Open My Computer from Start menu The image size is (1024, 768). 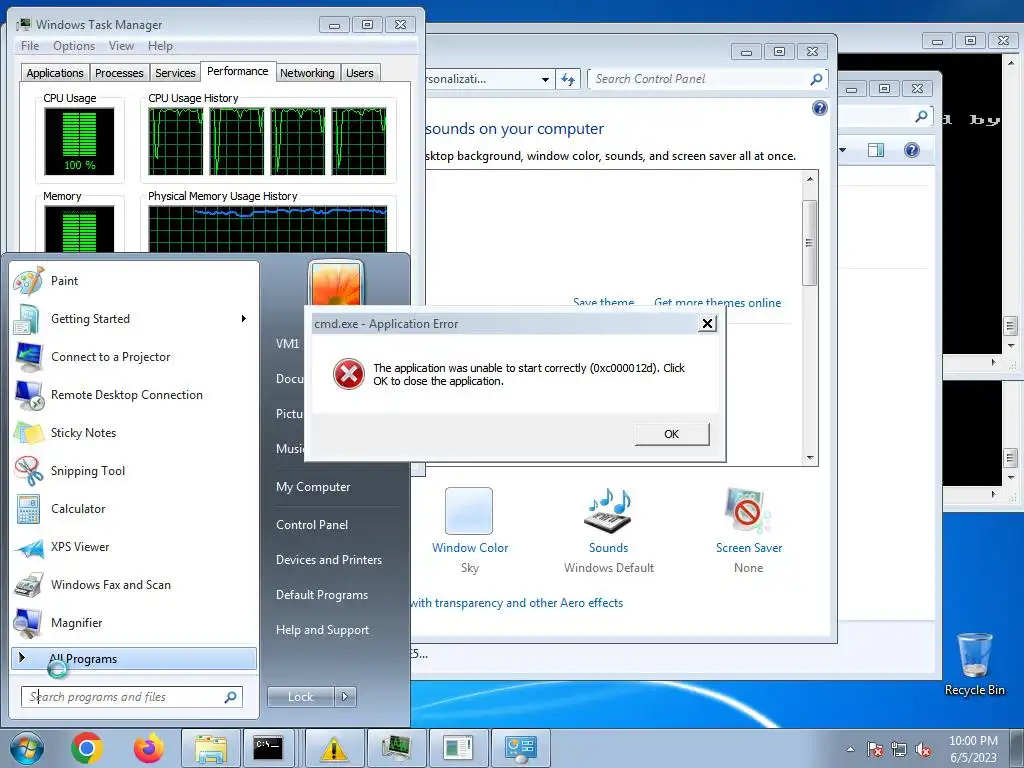[313, 487]
